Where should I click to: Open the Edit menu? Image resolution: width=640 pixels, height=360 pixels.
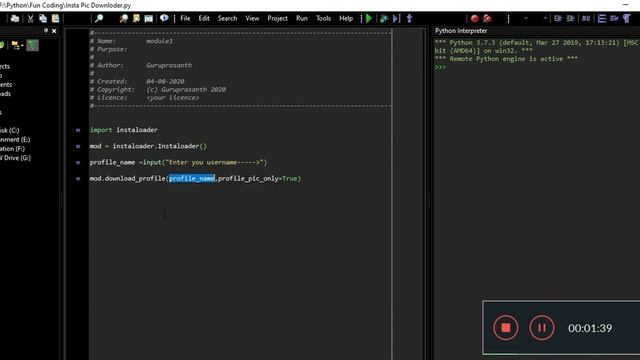click(204, 18)
